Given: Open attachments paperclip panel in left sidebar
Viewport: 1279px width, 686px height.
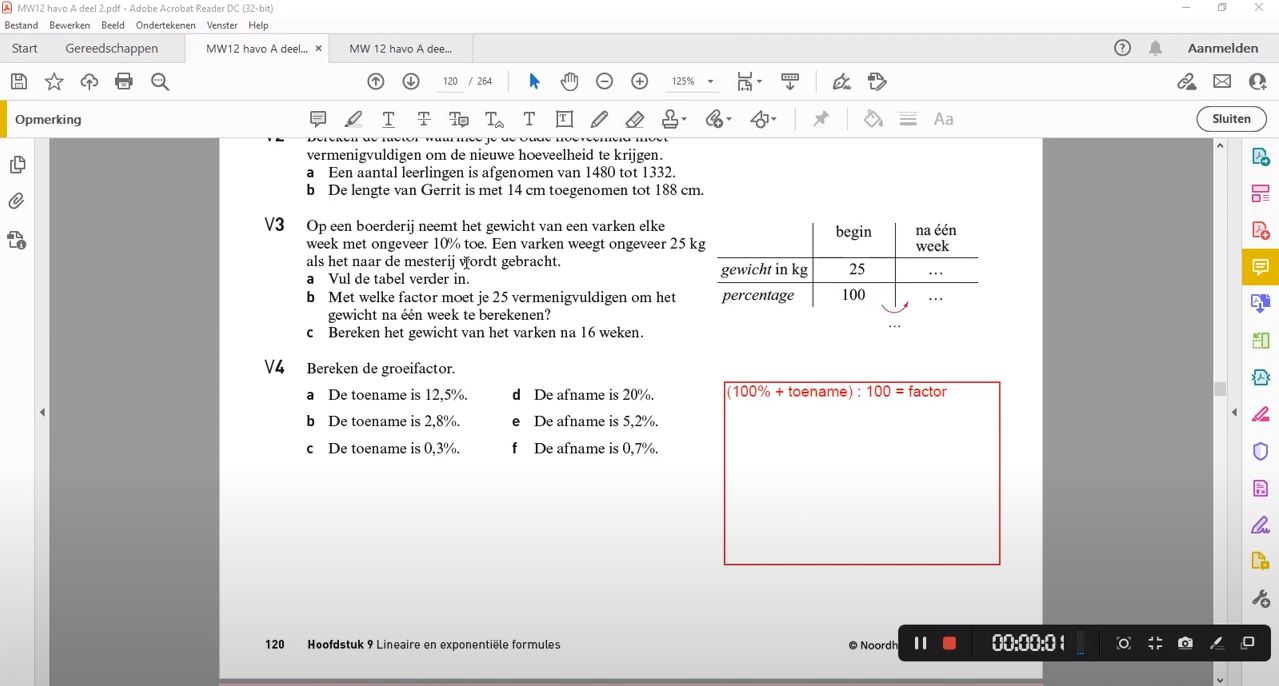Looking at the screenshot, I should tap(17, 202).
